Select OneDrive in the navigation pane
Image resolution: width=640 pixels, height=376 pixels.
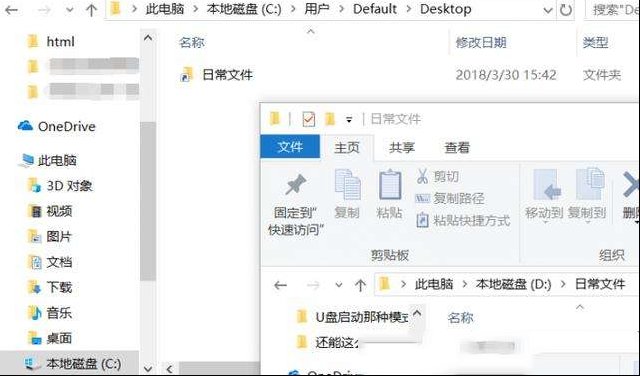(56, 127)
